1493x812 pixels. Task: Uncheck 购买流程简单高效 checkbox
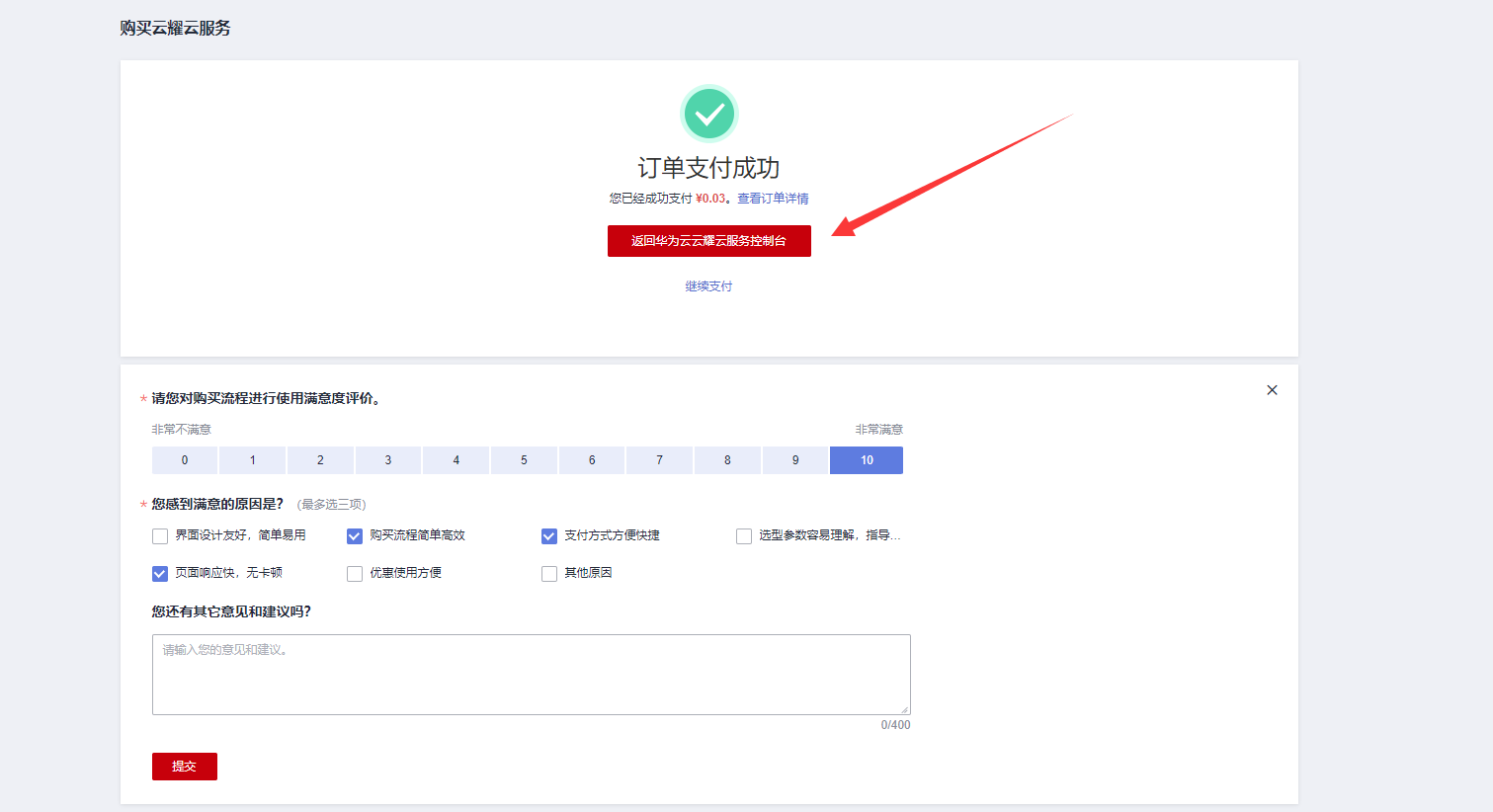coord(355,536)
